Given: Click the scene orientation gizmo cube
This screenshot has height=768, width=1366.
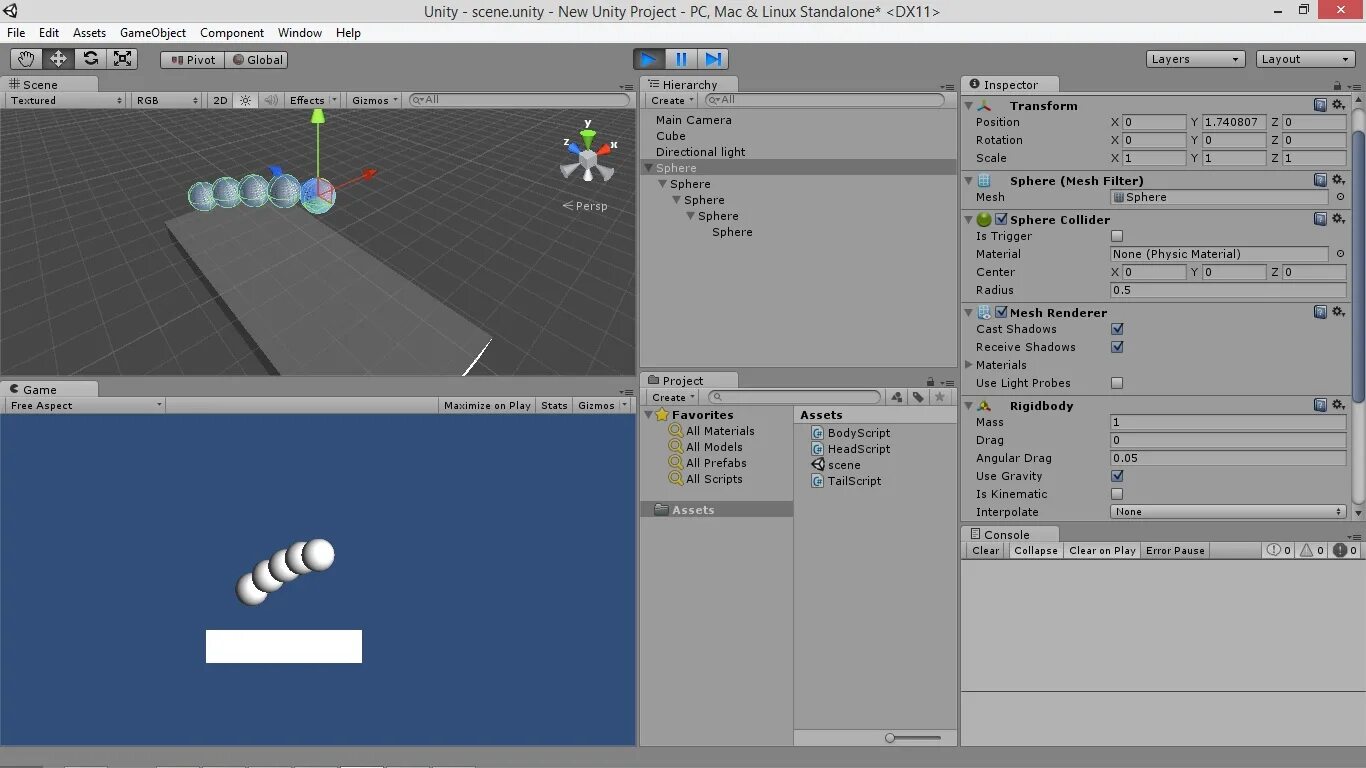Looking at the screenshot, I should coord(588,159).
